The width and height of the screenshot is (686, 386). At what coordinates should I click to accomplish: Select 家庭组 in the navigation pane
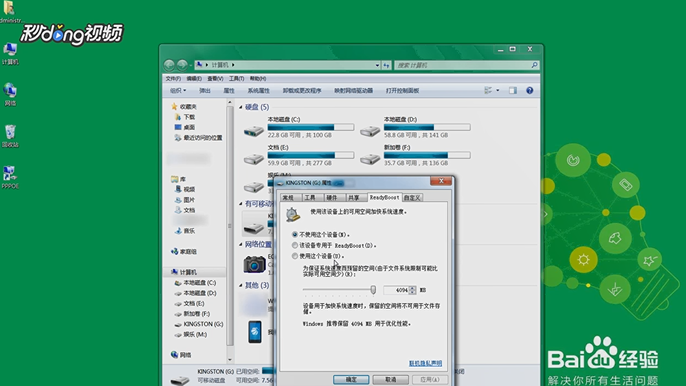coord(184,252)
